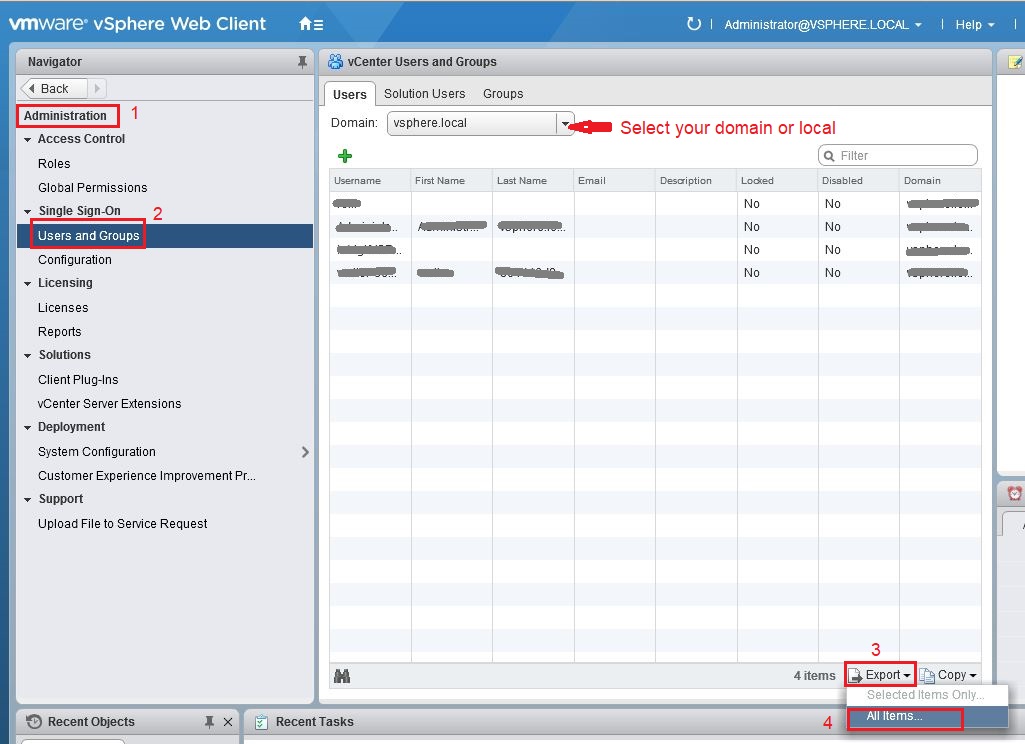This screenshot has width=1025, height=744.
Task: Collapse the Single Sign-On section
Action: point(25,211)
